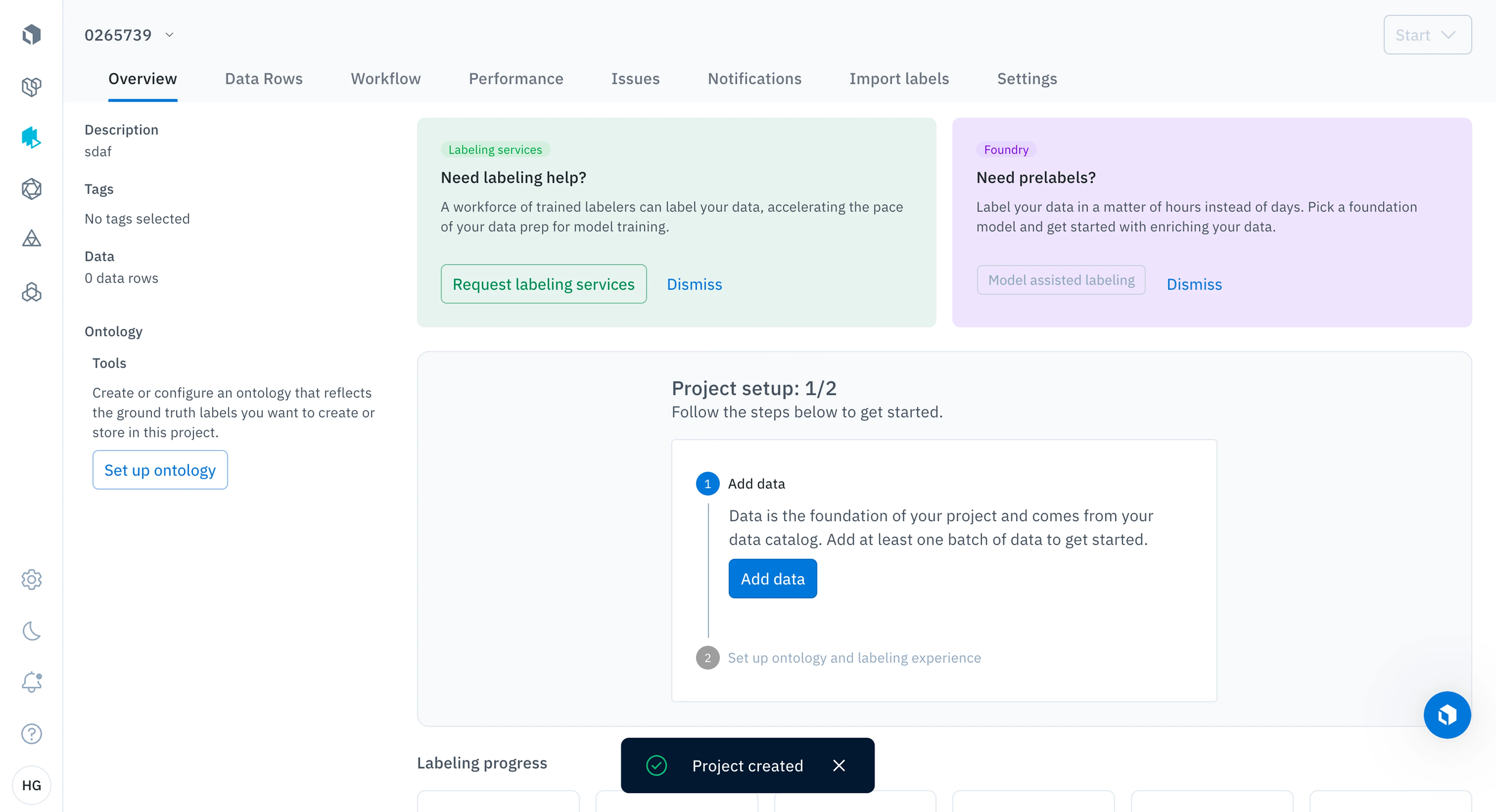Open the help center question mark icon
The height and width of the screenshot is (812, 1496).
tap(32, 734)
